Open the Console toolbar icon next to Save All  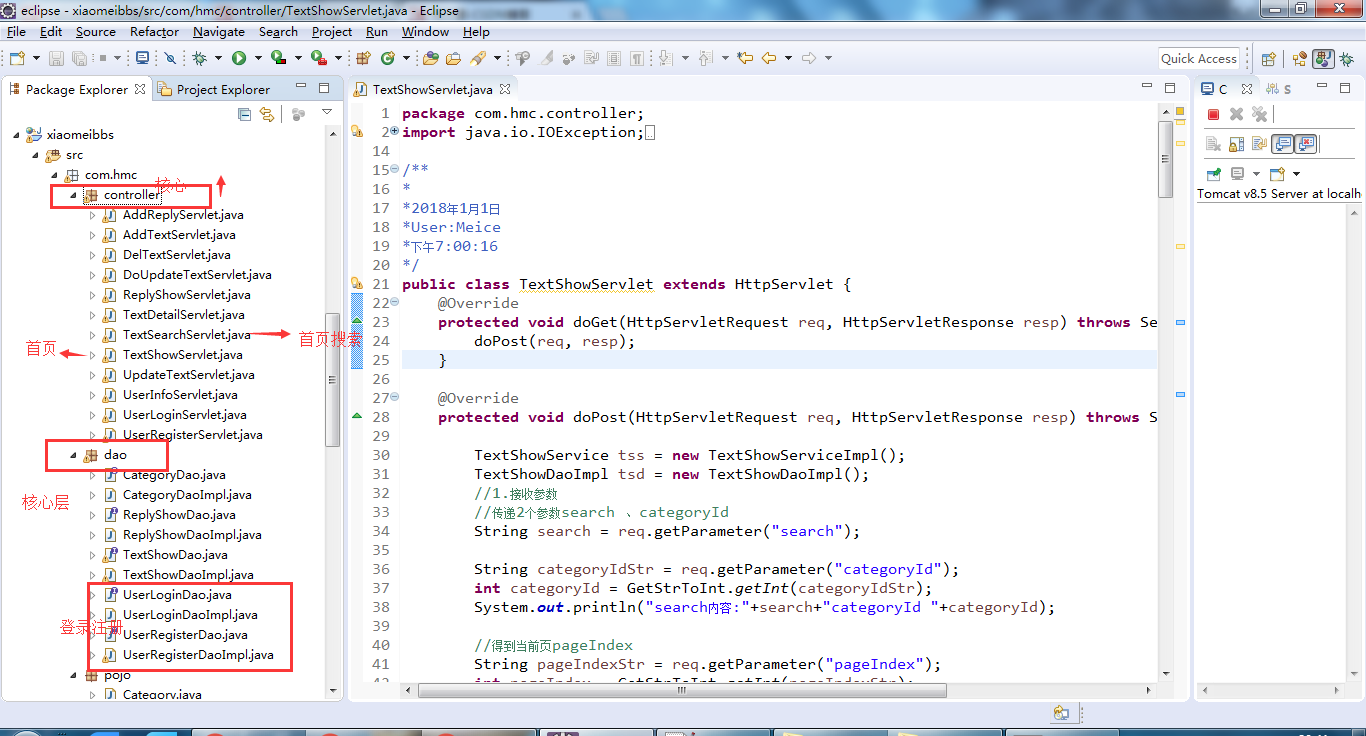pos(143,58)
